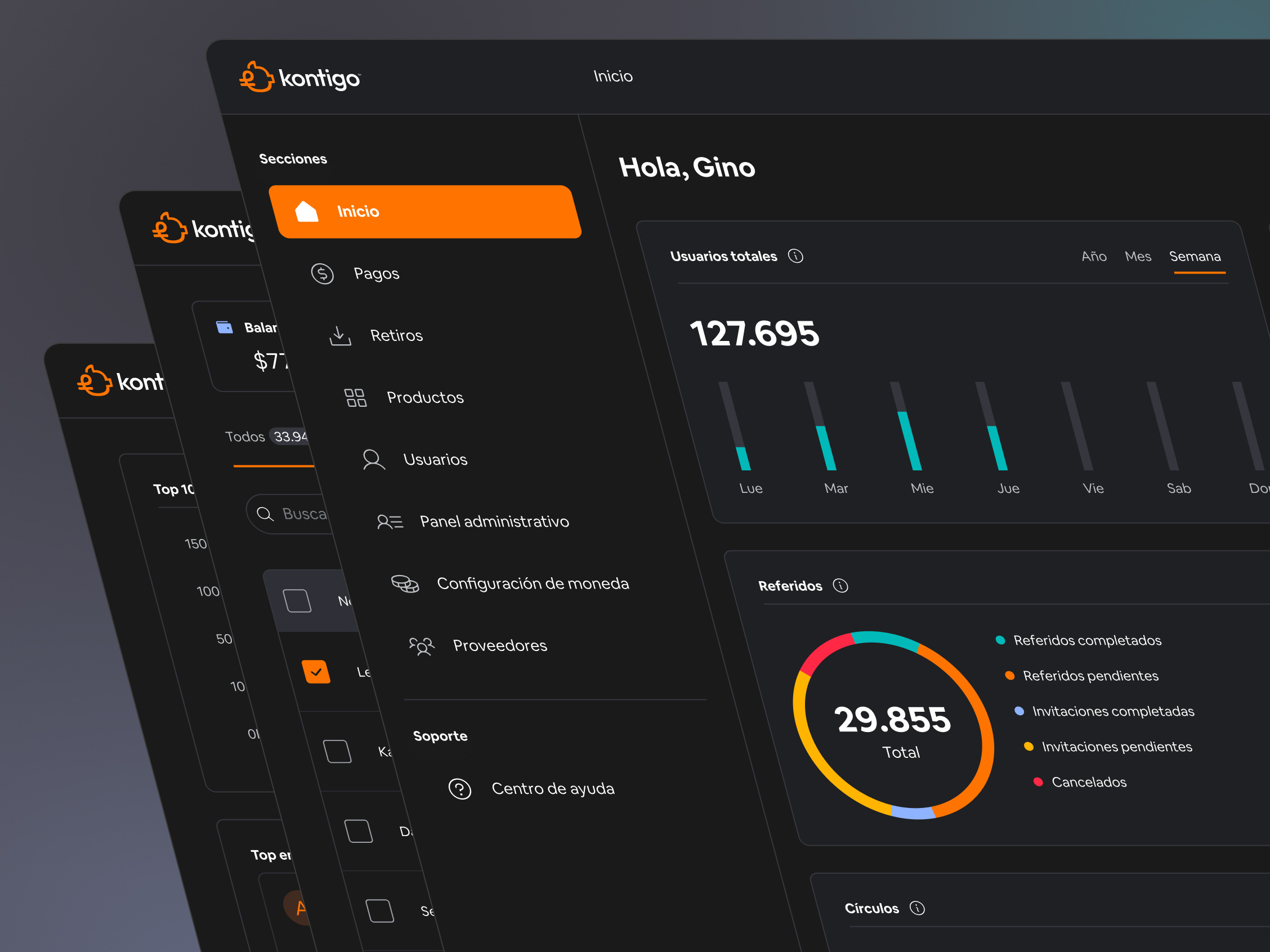Click the orange Inicio navigation button
This screenshot has height=952, width=1270.
(427, 211)
